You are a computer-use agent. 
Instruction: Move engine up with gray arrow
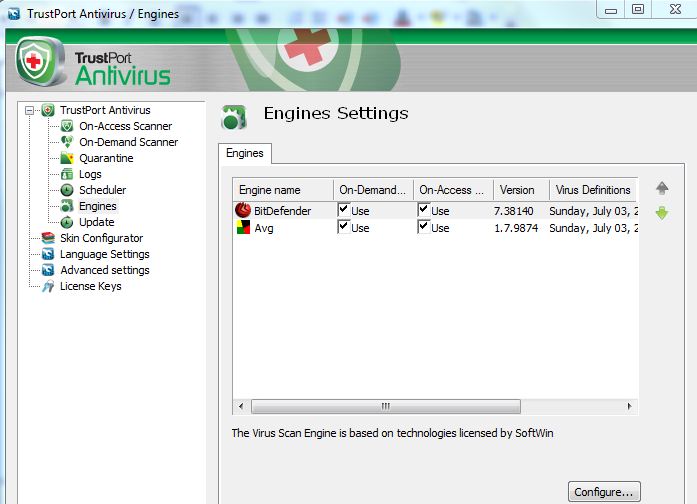click(661, 189)
